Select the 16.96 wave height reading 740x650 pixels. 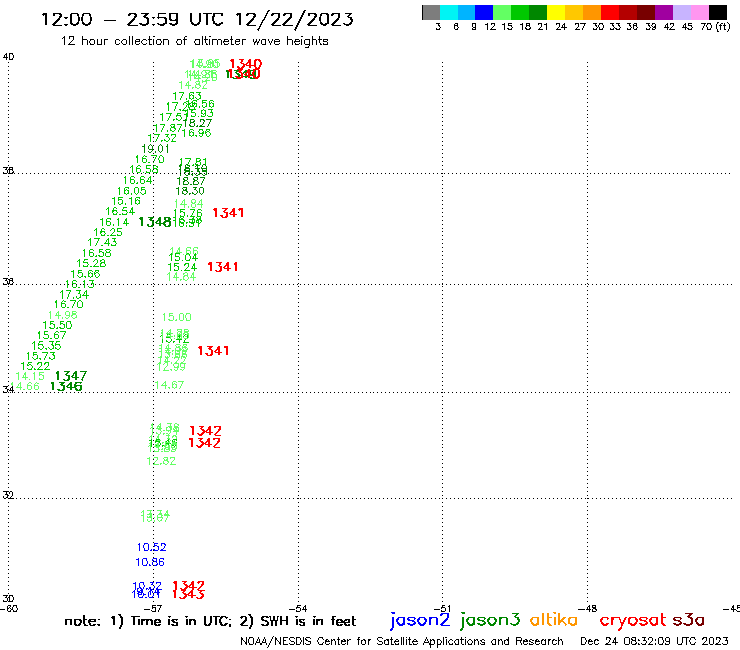(x=196, y=133)
